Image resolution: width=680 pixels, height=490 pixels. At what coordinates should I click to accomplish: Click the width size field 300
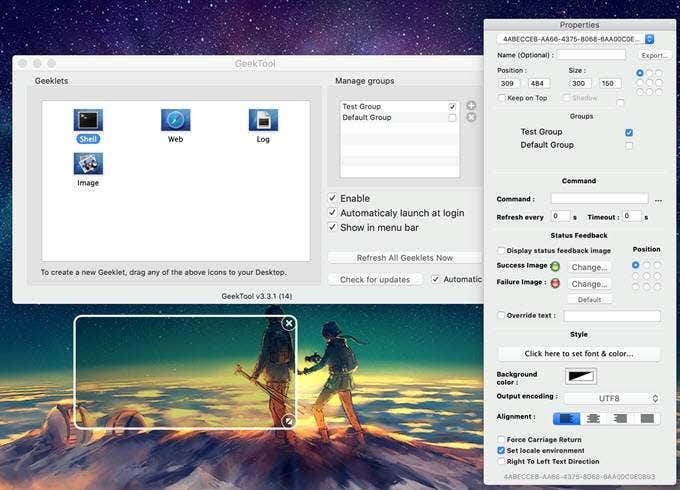[580, 83]
